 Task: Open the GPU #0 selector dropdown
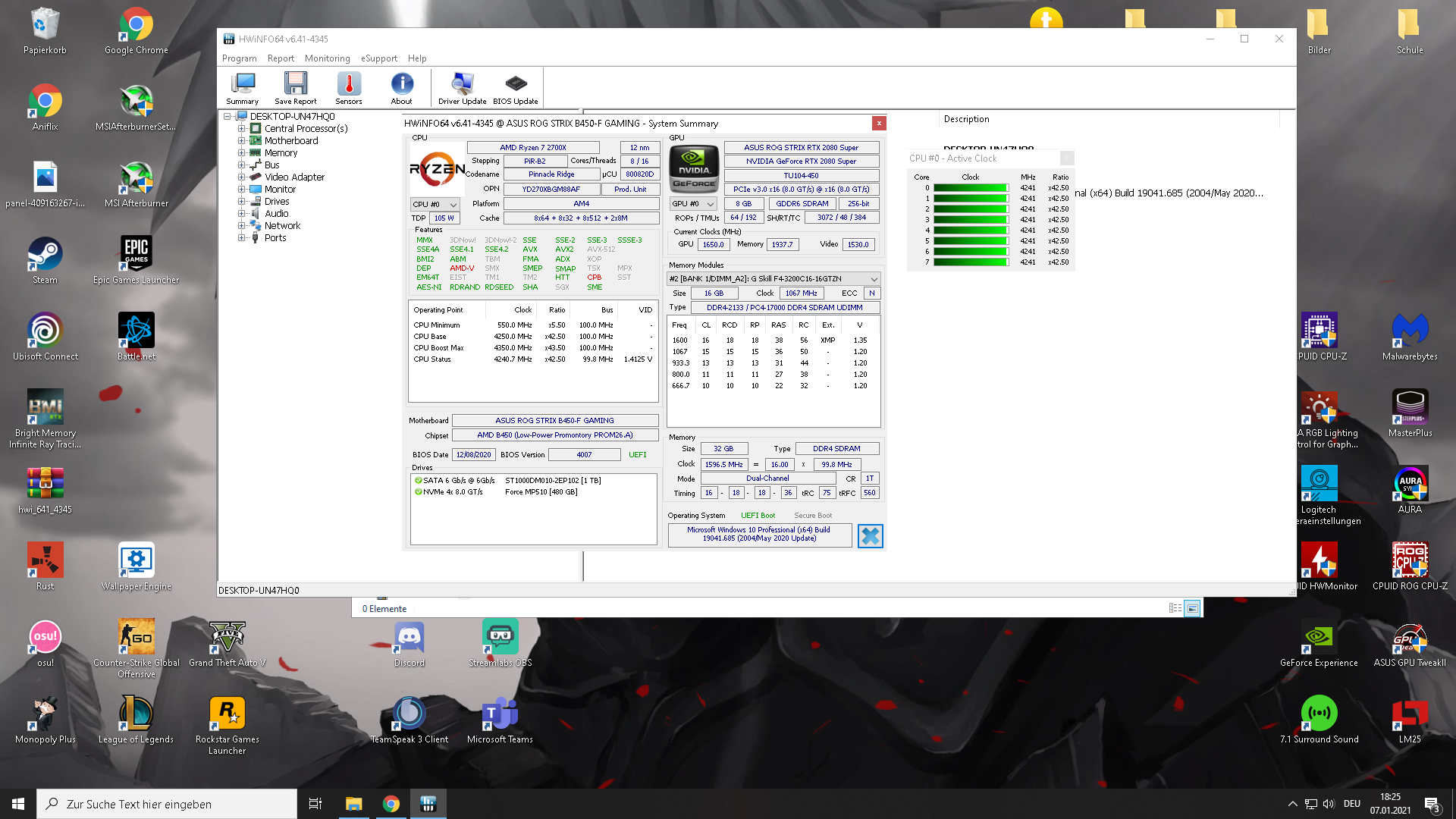tap(693, 204)
